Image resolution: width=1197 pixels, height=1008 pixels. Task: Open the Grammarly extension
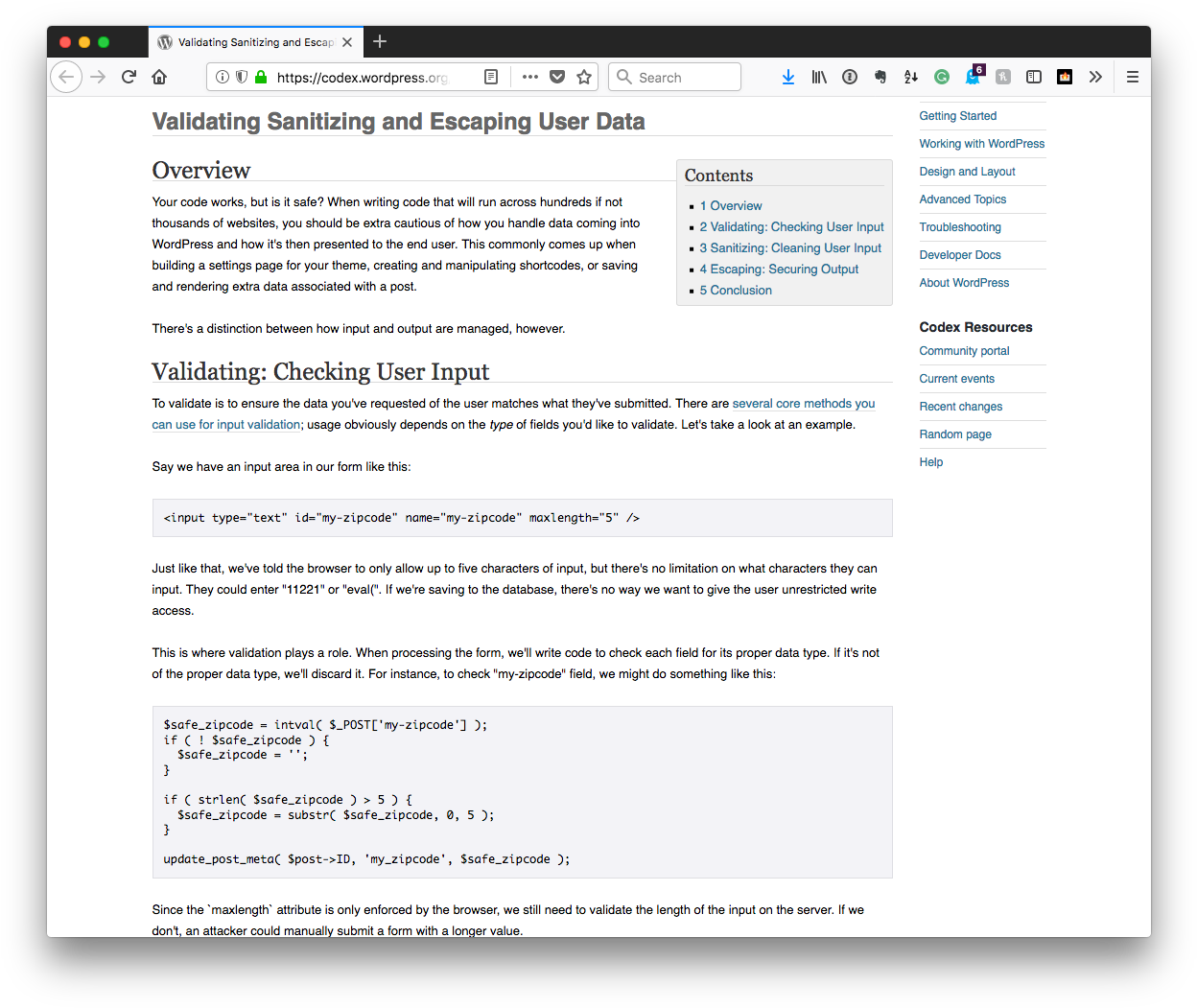tap(942, 77)
